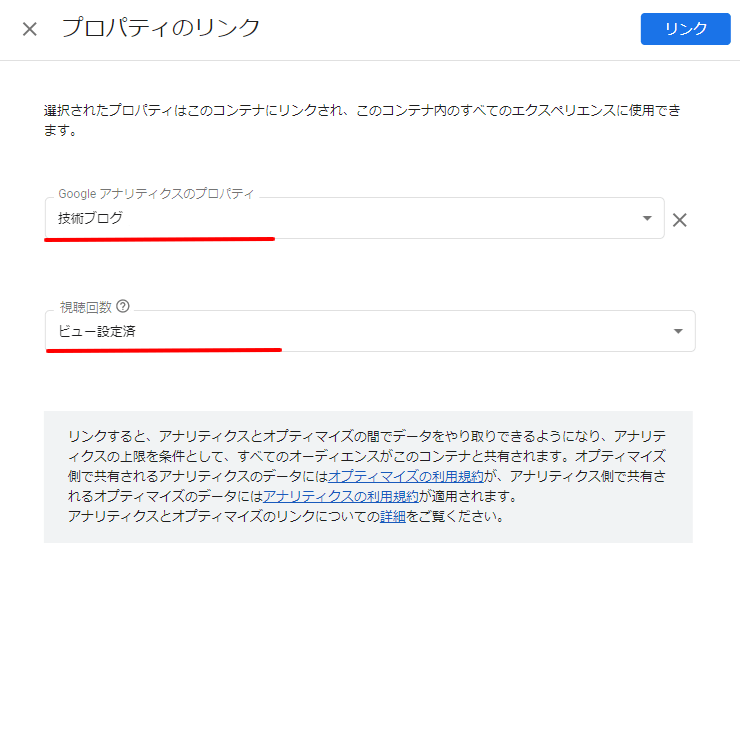
Task: Open help icon next to 視聴回数
Action: point(123,306)
